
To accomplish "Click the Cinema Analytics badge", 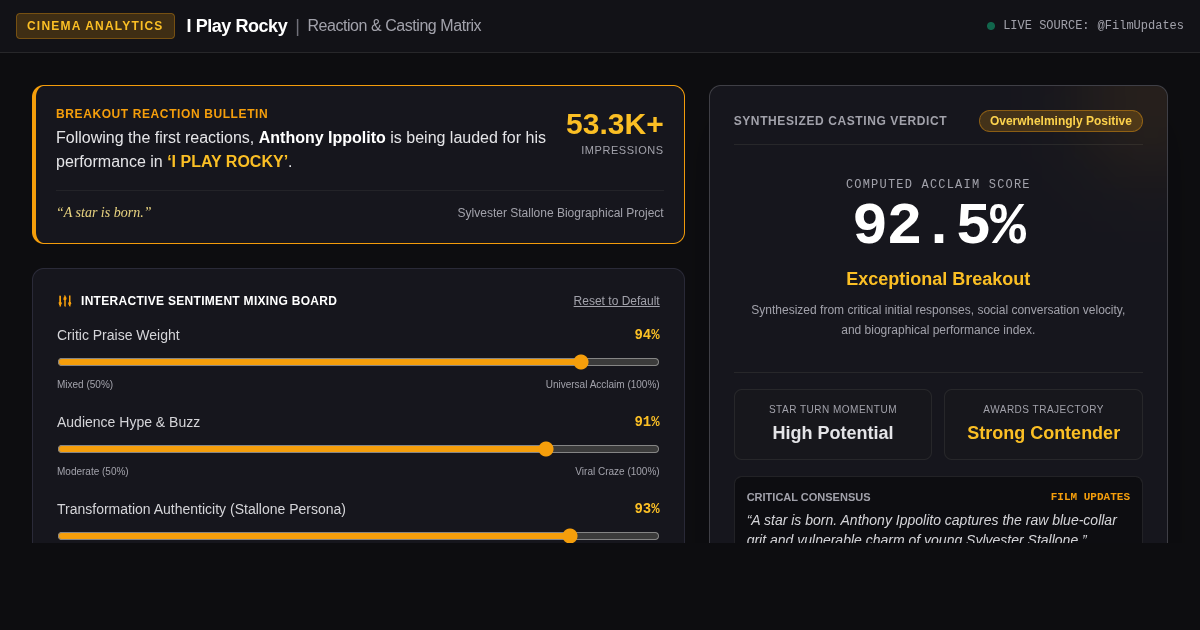I will point(95,26).
